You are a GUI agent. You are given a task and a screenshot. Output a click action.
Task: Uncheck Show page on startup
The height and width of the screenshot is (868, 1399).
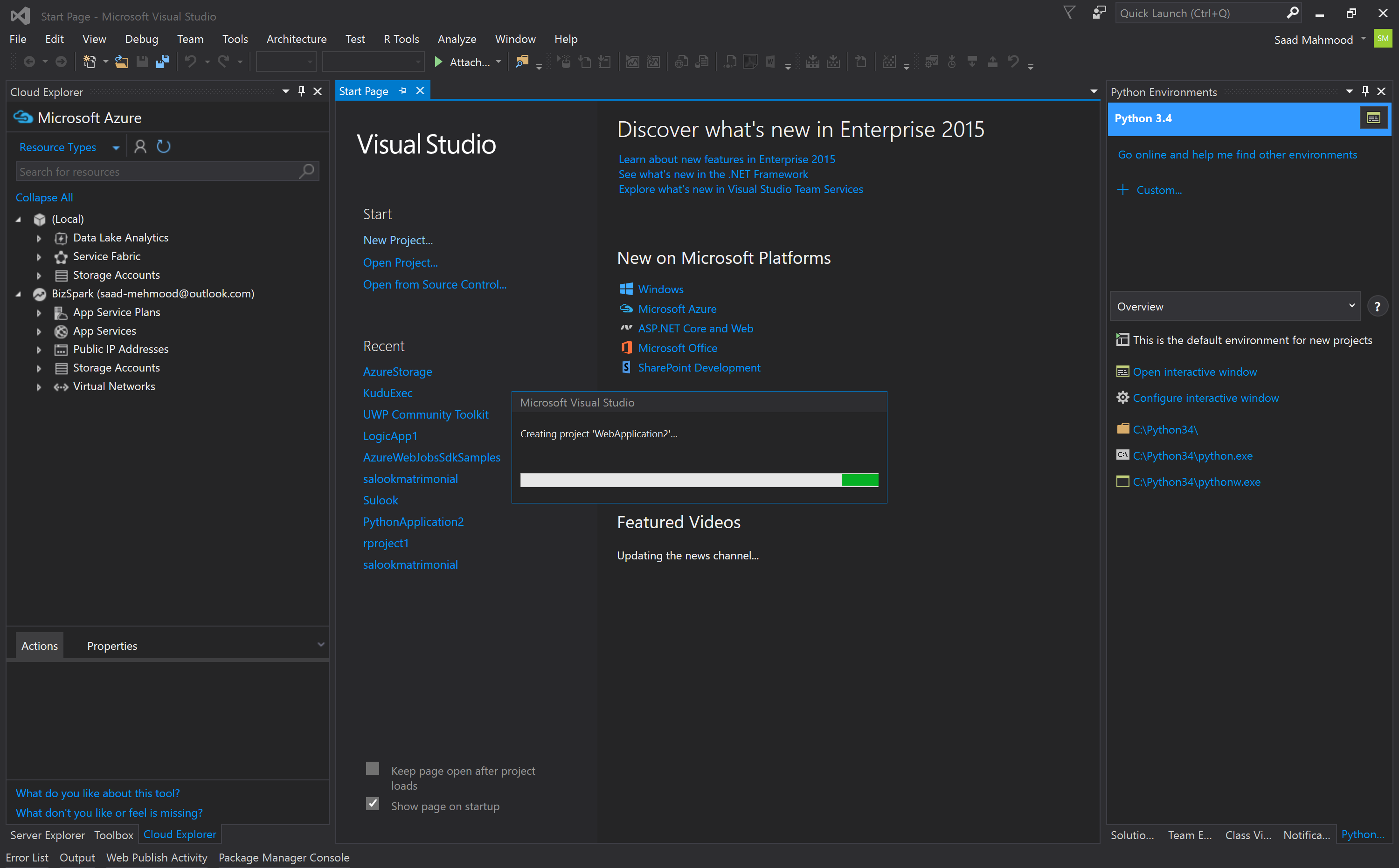[x=373, y=804]
